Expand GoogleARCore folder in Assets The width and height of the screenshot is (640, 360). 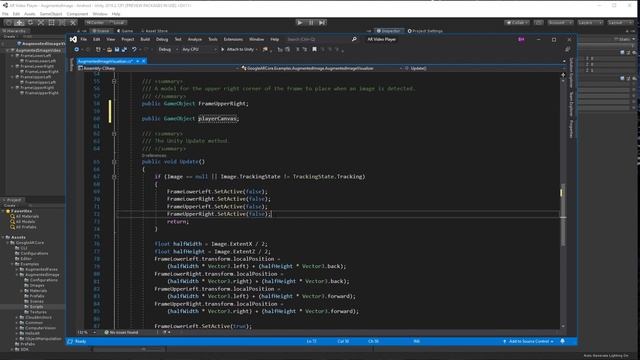(7, 242)
